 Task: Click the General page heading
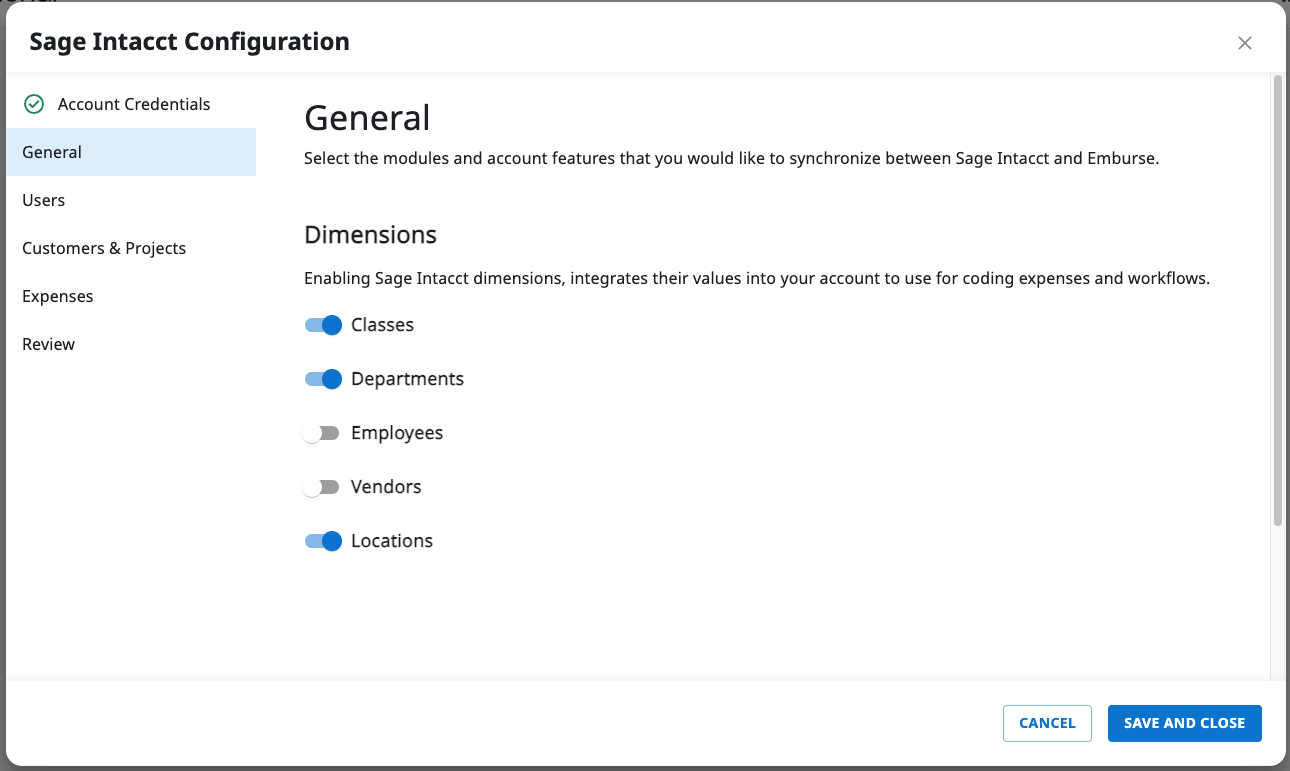point(367,118)
